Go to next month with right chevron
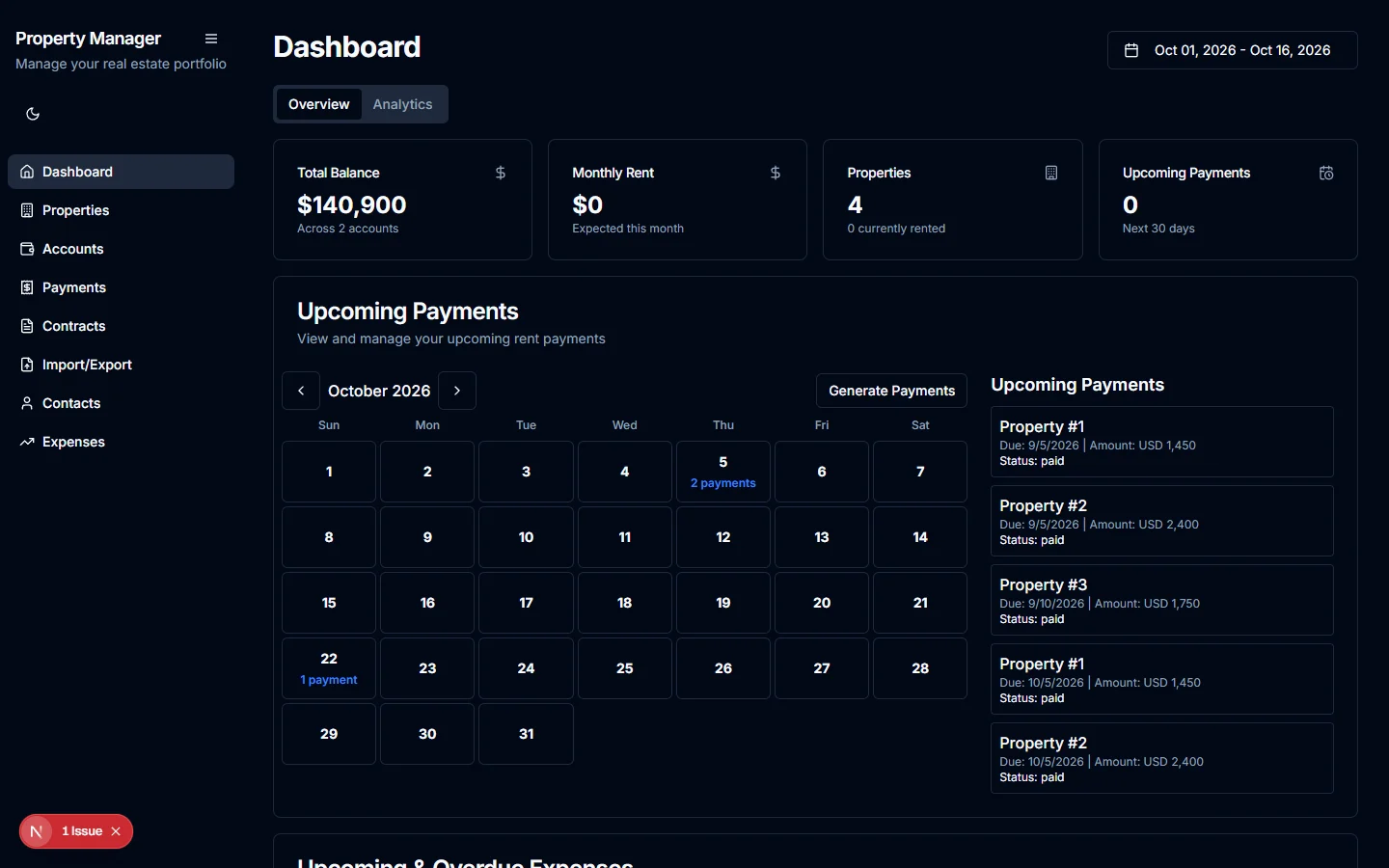 [x=457, y=391]
